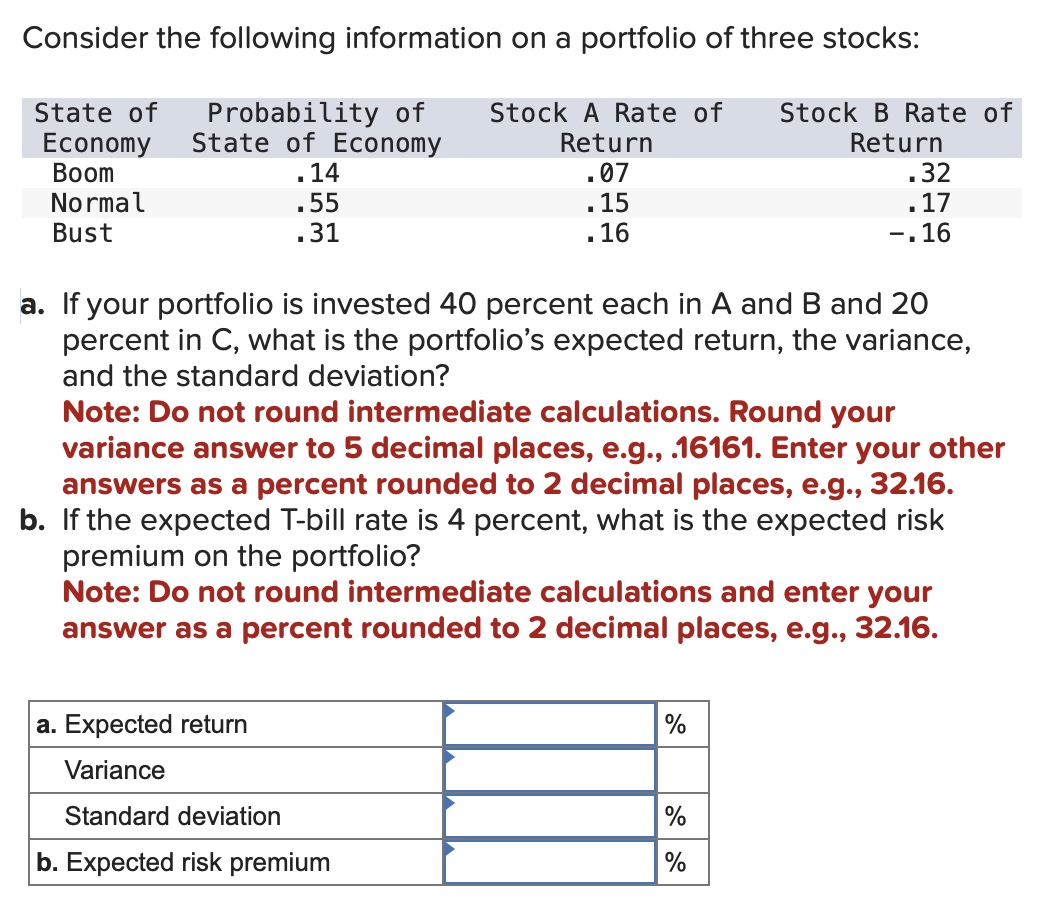
Task: Click the percent sign beside Expected risk premium
Action: pyautogui.click(x=674, y=861)
